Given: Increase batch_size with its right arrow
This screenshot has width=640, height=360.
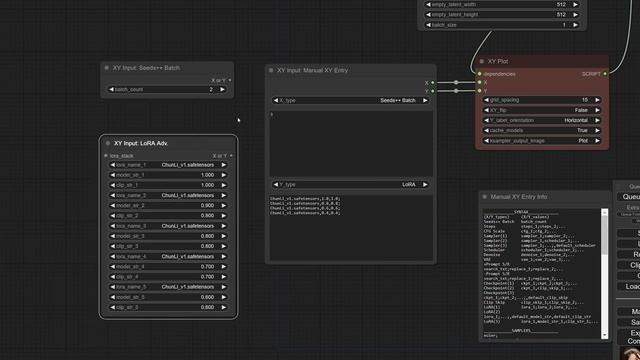Looking at the screenshot, I should 576,25.
